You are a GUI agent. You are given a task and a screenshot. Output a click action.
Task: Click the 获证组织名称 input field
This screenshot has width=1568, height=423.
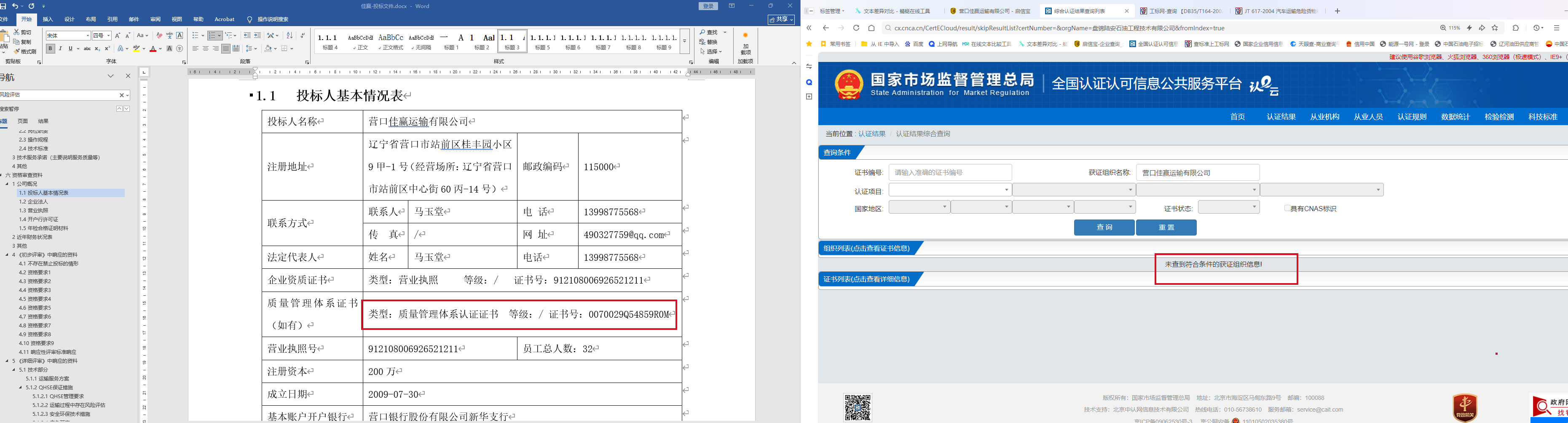1197,172
